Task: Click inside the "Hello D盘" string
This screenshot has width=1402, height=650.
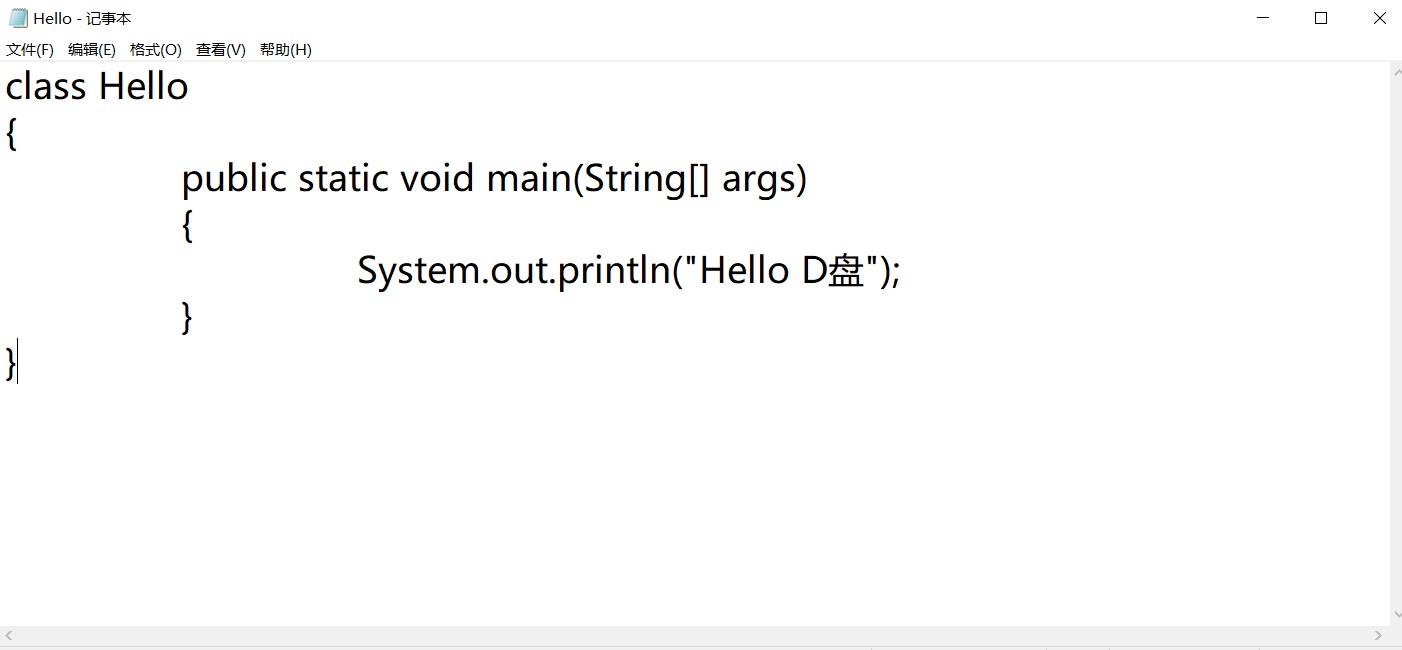Action: (x=780, y=271)
